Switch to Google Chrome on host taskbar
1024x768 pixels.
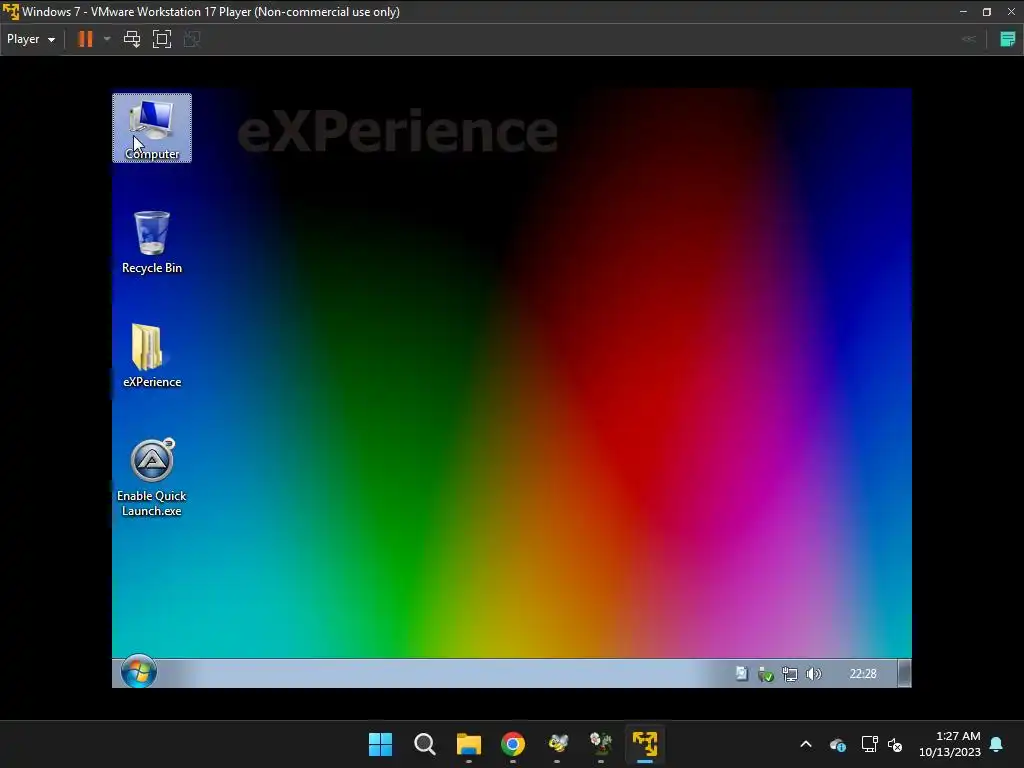click(x=513, y=744)
